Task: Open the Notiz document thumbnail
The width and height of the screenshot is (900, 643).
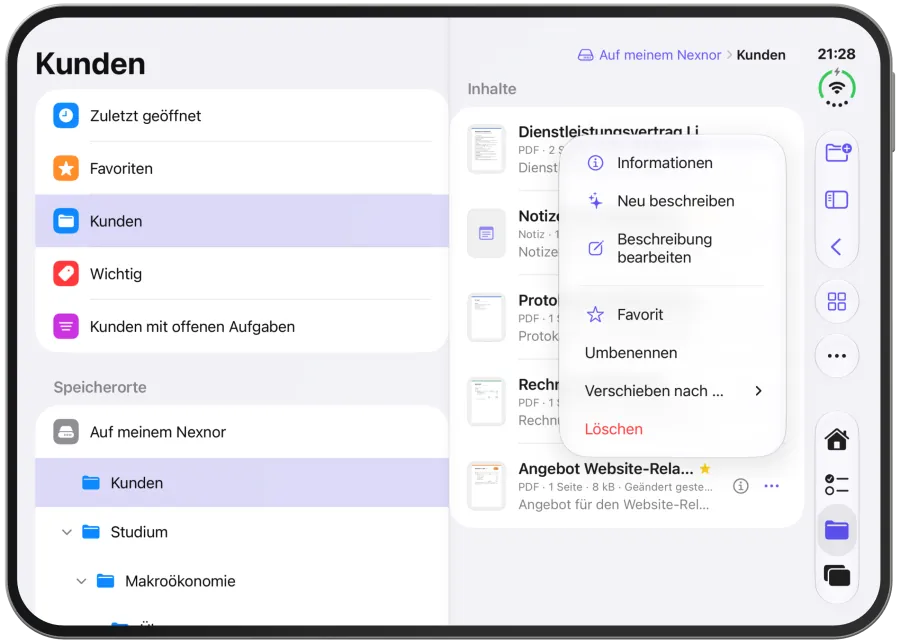Action: (x=486, y=233)
